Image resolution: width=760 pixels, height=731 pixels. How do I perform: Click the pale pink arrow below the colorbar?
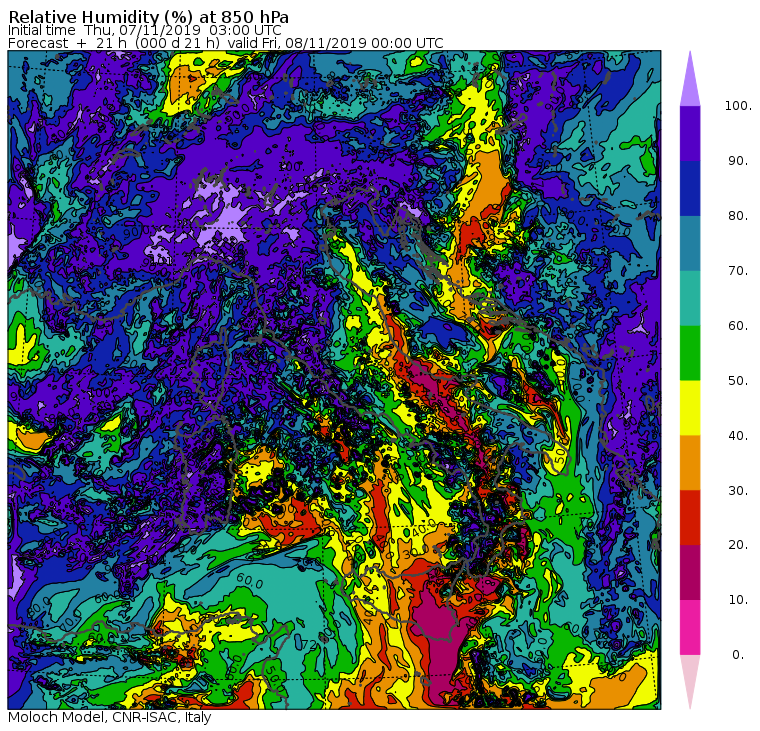[x=690, y=679]
